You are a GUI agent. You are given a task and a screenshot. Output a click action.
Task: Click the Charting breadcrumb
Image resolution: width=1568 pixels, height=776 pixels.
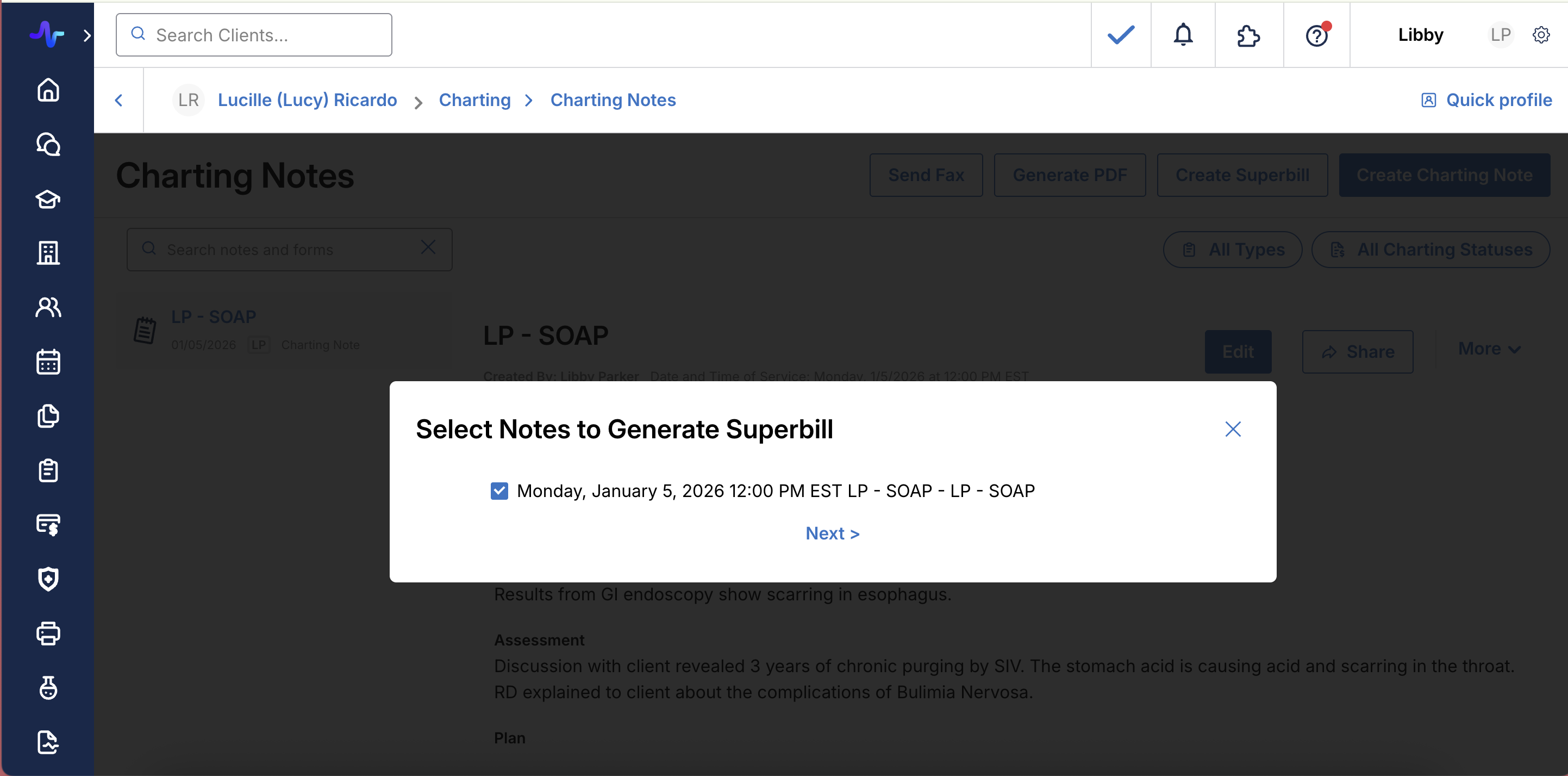pyautogui.click(x=474, y=100)
